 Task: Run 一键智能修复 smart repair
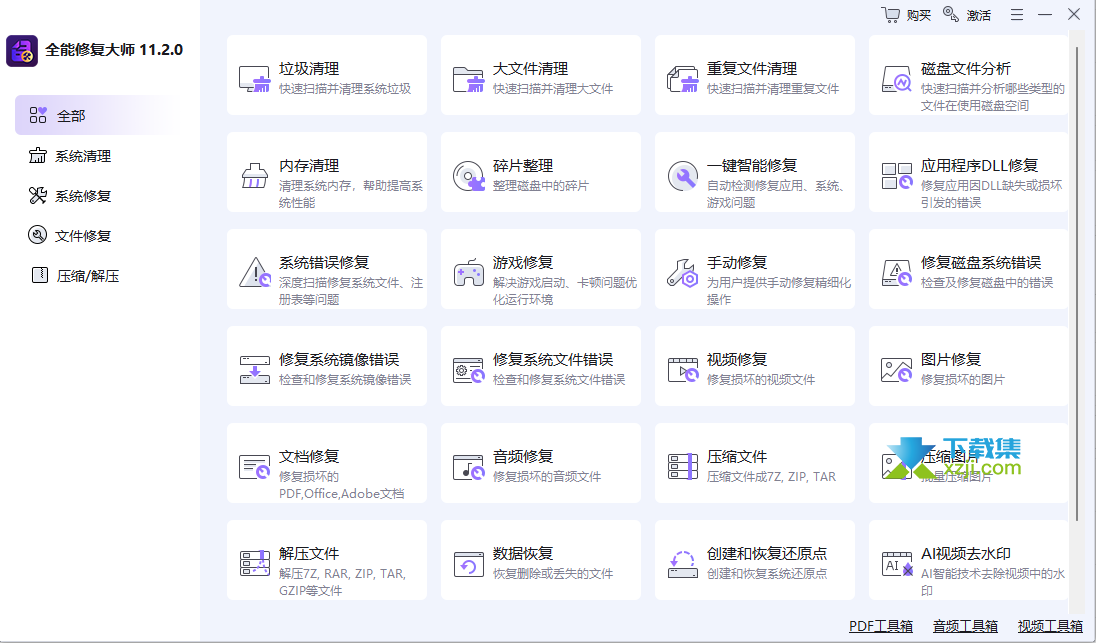tap(754, 172)
